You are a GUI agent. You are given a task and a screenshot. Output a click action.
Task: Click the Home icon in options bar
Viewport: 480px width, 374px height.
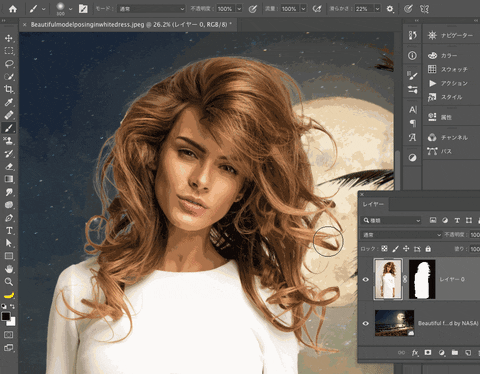click(13, 9)
